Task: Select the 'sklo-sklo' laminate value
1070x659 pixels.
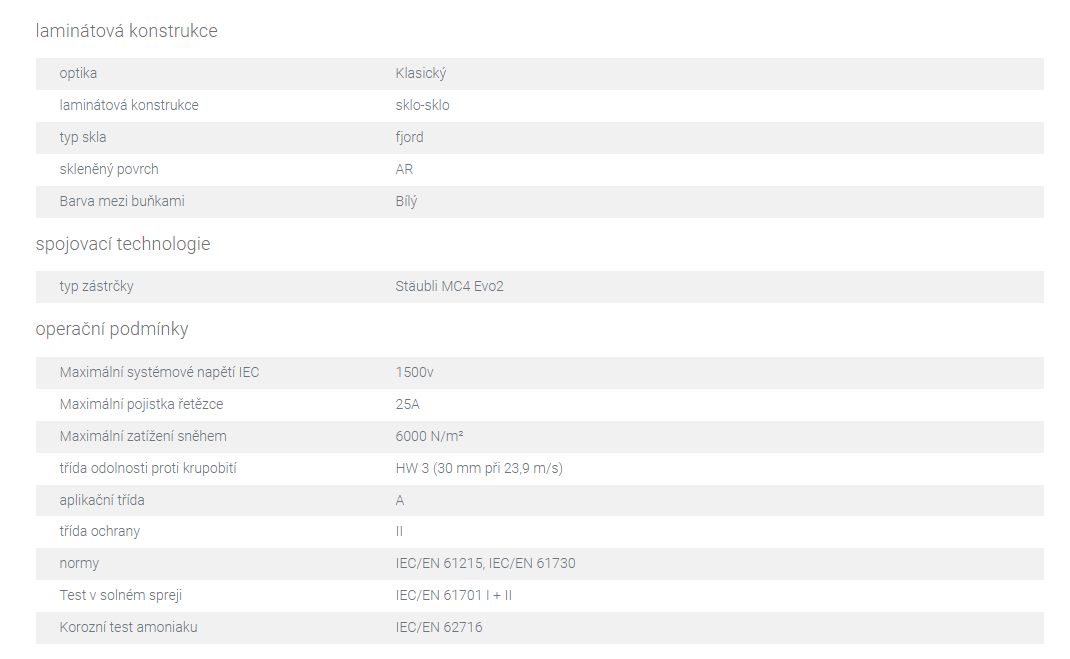Action: coord(422,105)
